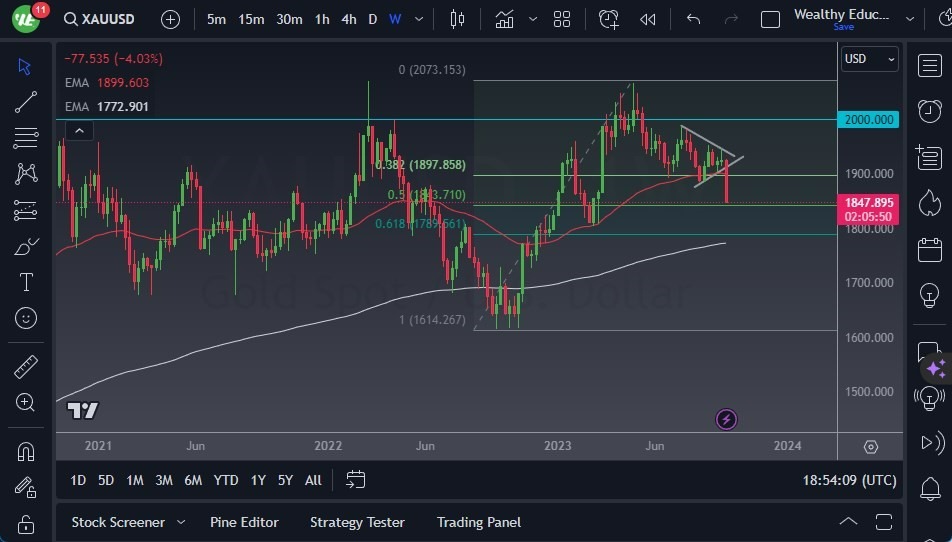Open the bar replay tool
This screenshot has width=952, height=542.
[x=648, y=19]
